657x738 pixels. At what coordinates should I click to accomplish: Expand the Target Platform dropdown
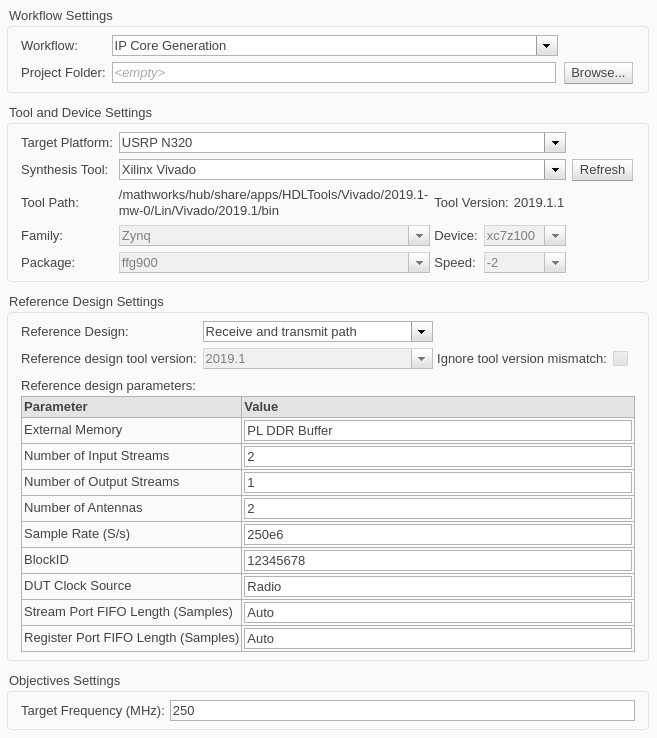(x=555, y=143)
